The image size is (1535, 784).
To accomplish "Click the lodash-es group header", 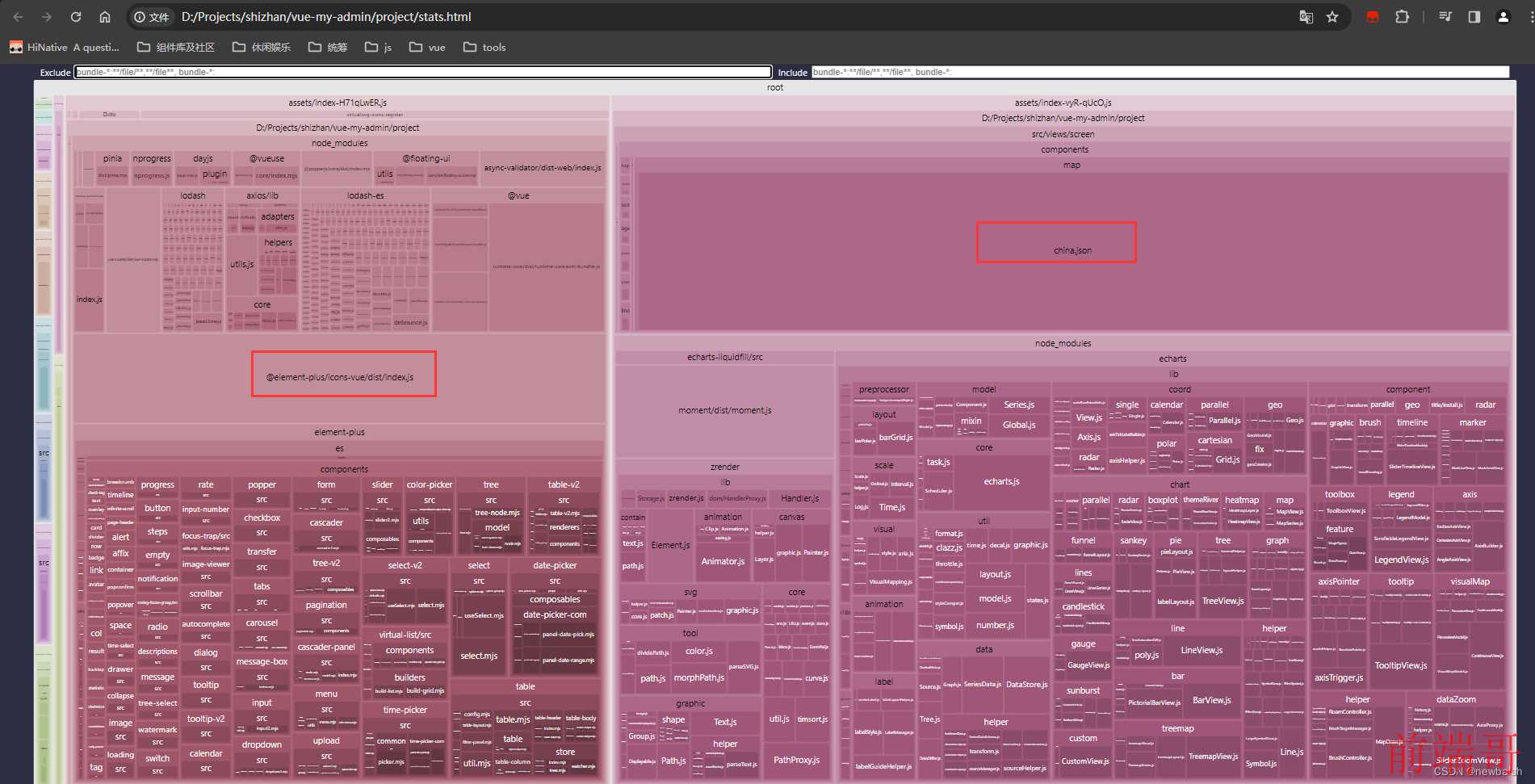I will coord(366,195).
